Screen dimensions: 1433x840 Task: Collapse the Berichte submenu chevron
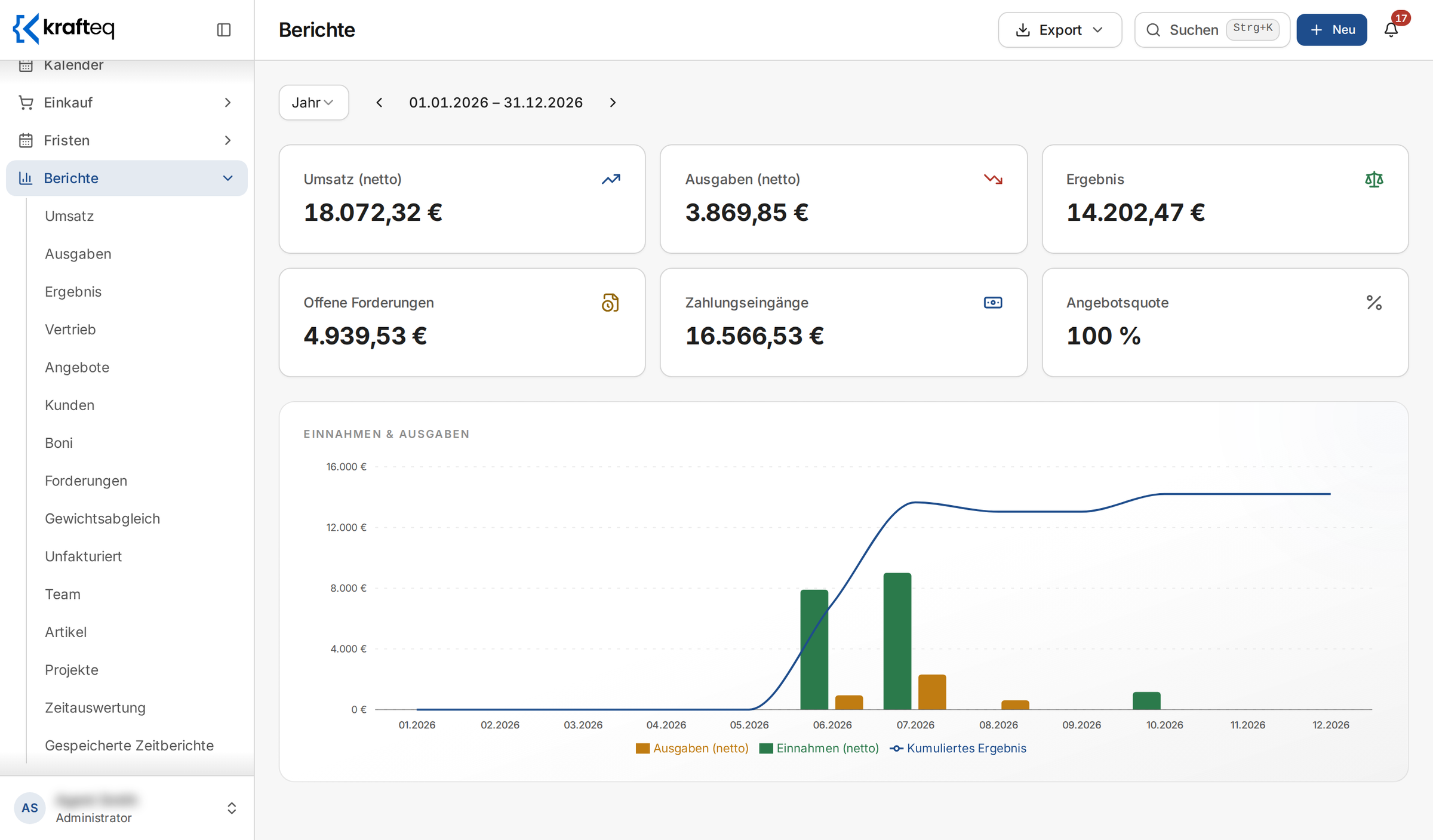coord(227,178)
